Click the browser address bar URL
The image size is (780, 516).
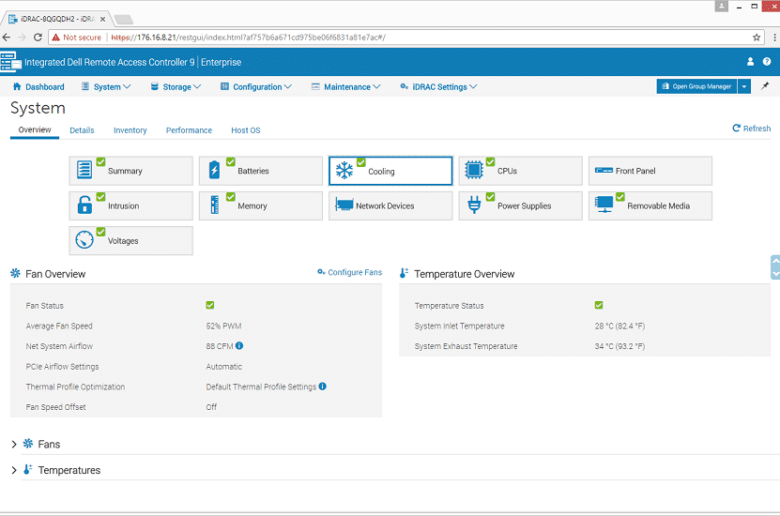pos(248,37)
